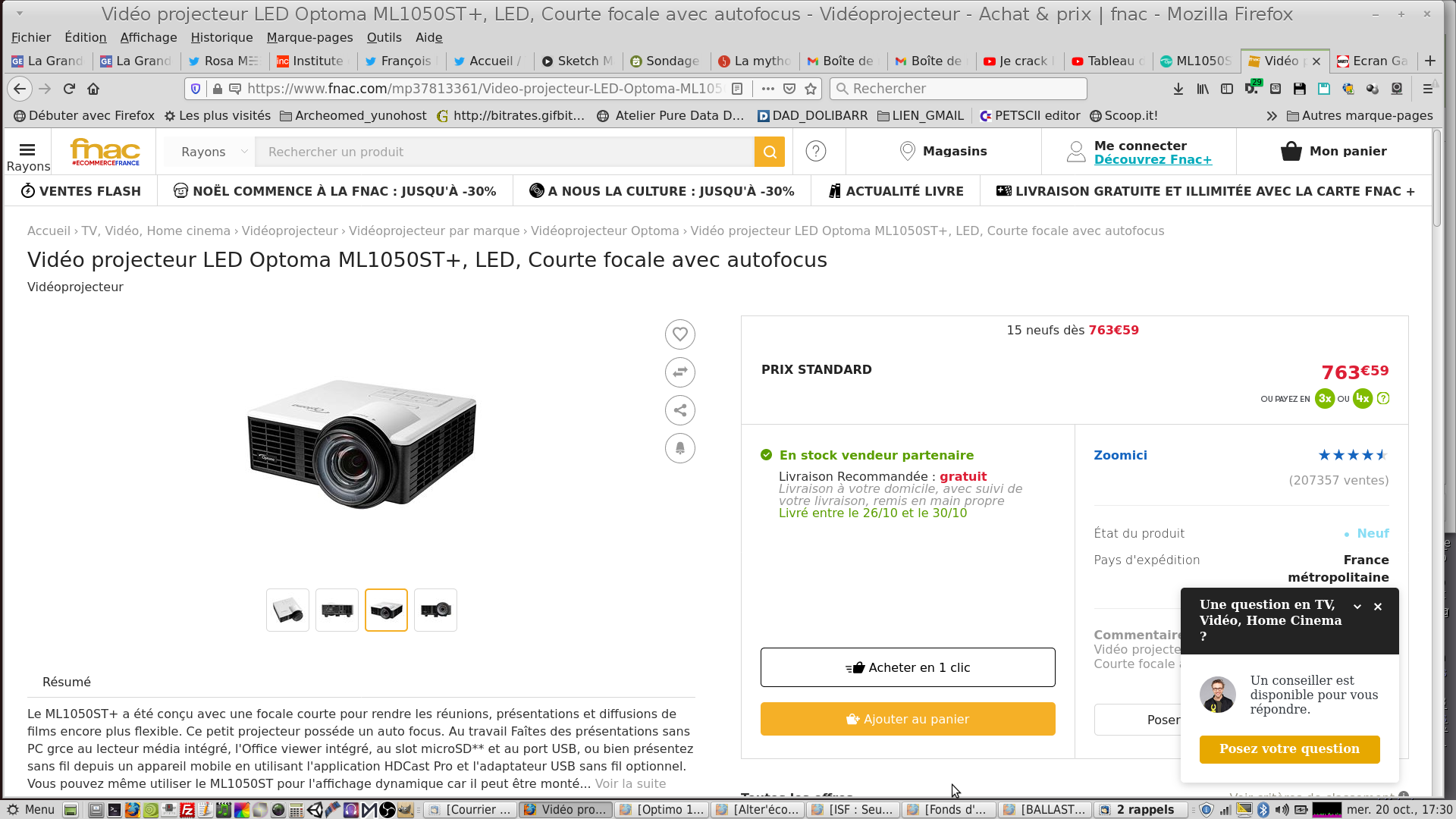The width and height of the screenshot is (1456, 819).
Task: Select the first product thumbnail image
Action: 287,610
